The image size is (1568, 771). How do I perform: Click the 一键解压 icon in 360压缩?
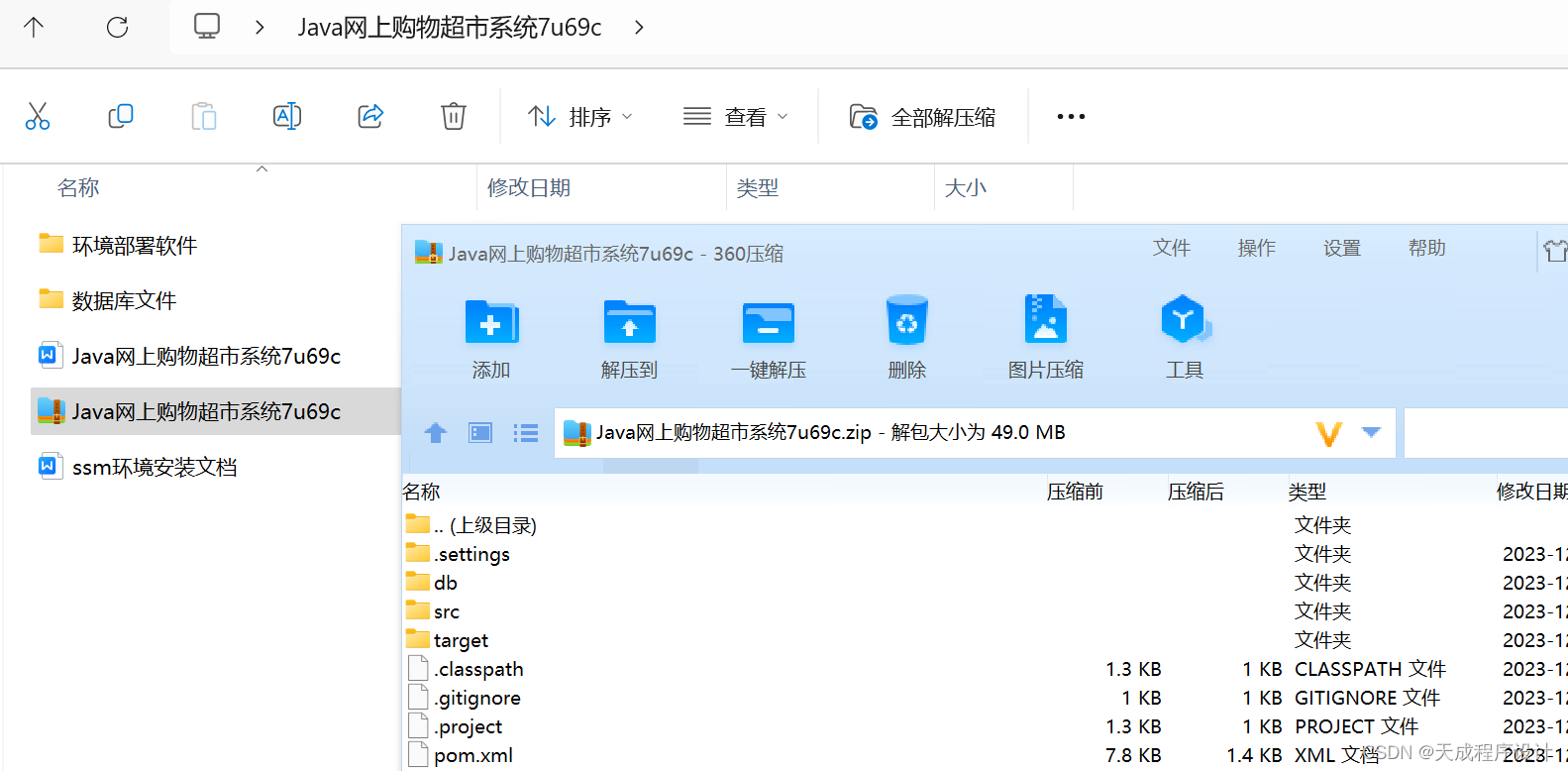click(769, 322)
